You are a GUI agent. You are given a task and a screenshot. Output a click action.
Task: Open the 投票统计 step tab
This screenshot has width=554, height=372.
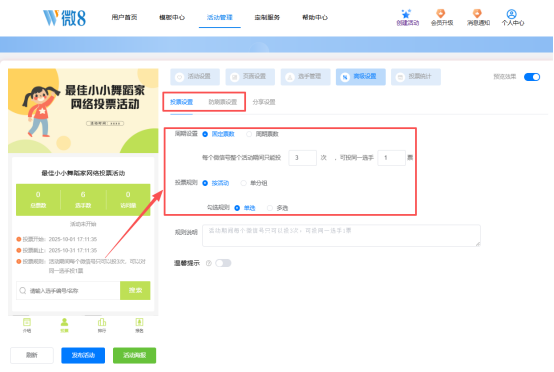(416, 77)
